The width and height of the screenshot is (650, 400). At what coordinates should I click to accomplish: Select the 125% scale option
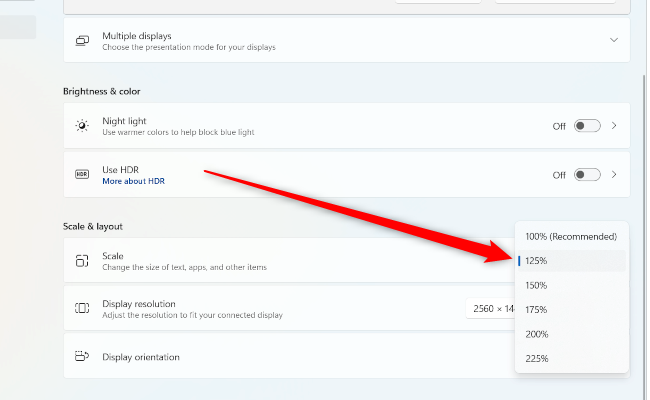(x=571, y=261)
